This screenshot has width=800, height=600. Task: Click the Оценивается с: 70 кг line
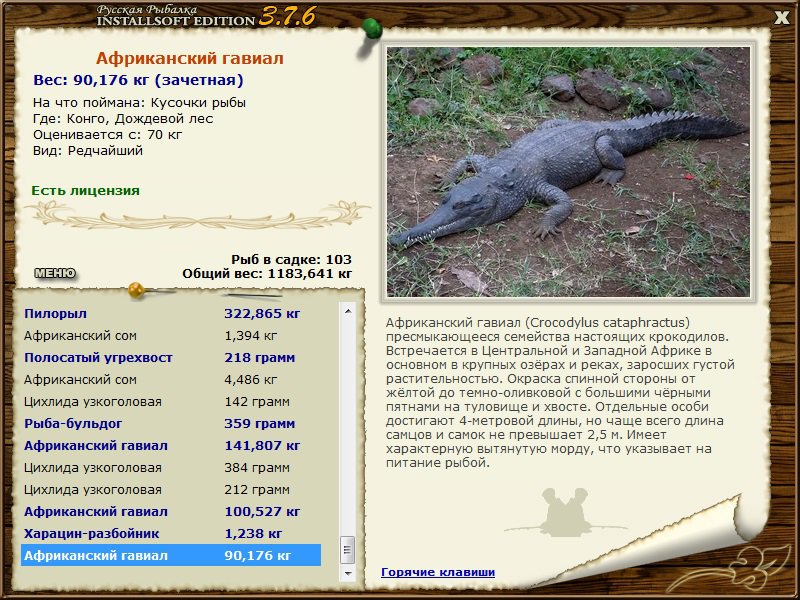[x=107, y=135]
